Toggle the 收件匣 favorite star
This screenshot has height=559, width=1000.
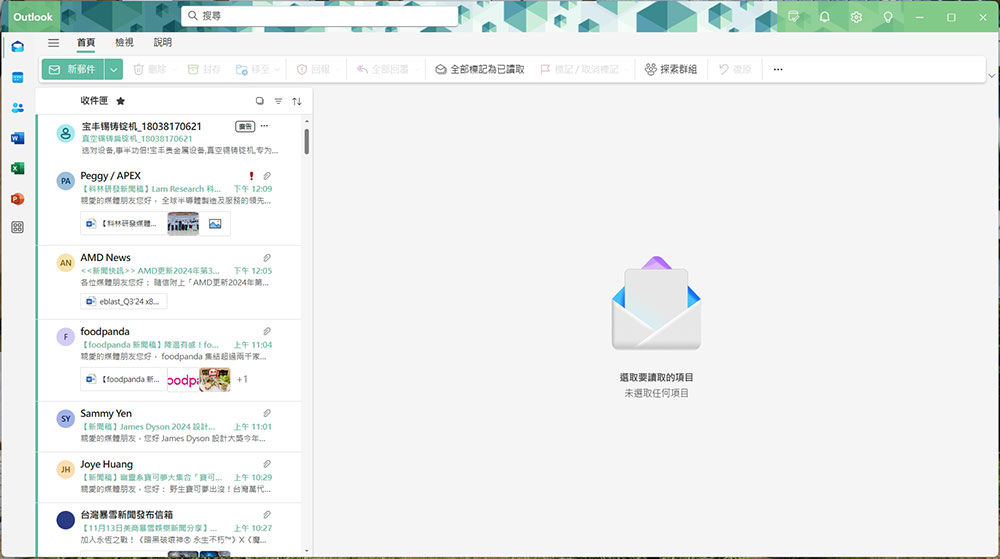pyautogui.click(x=121, y=101)
